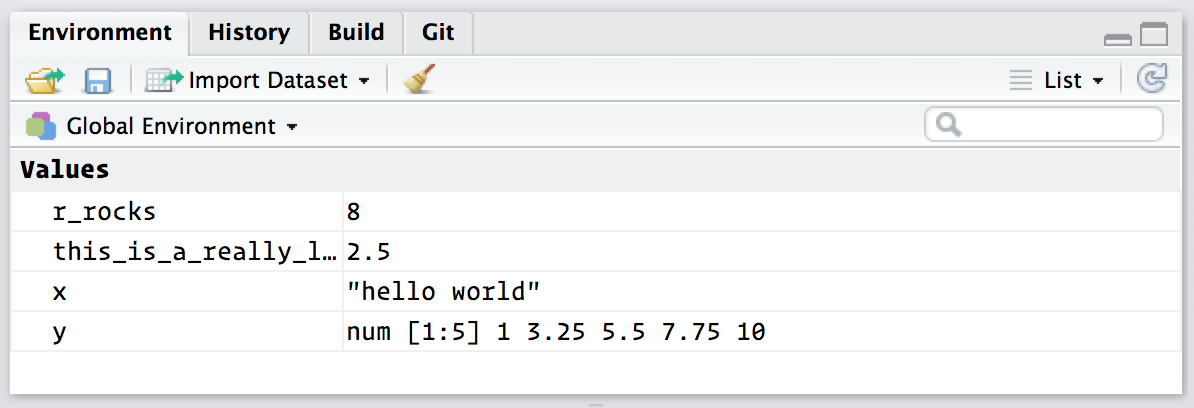Click the "hello world" value of x
The height and width of the screenshot is (408, 1194).
[442, 292]
